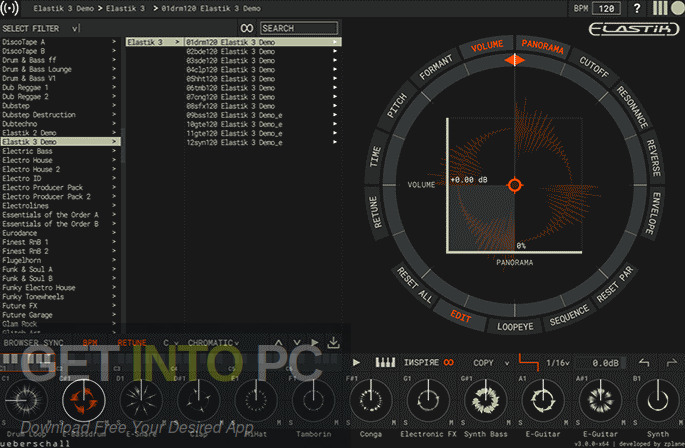685x448 pixels.
Task: Select the E-Guitar pad on A1
Action: click(x=543, y=400)
